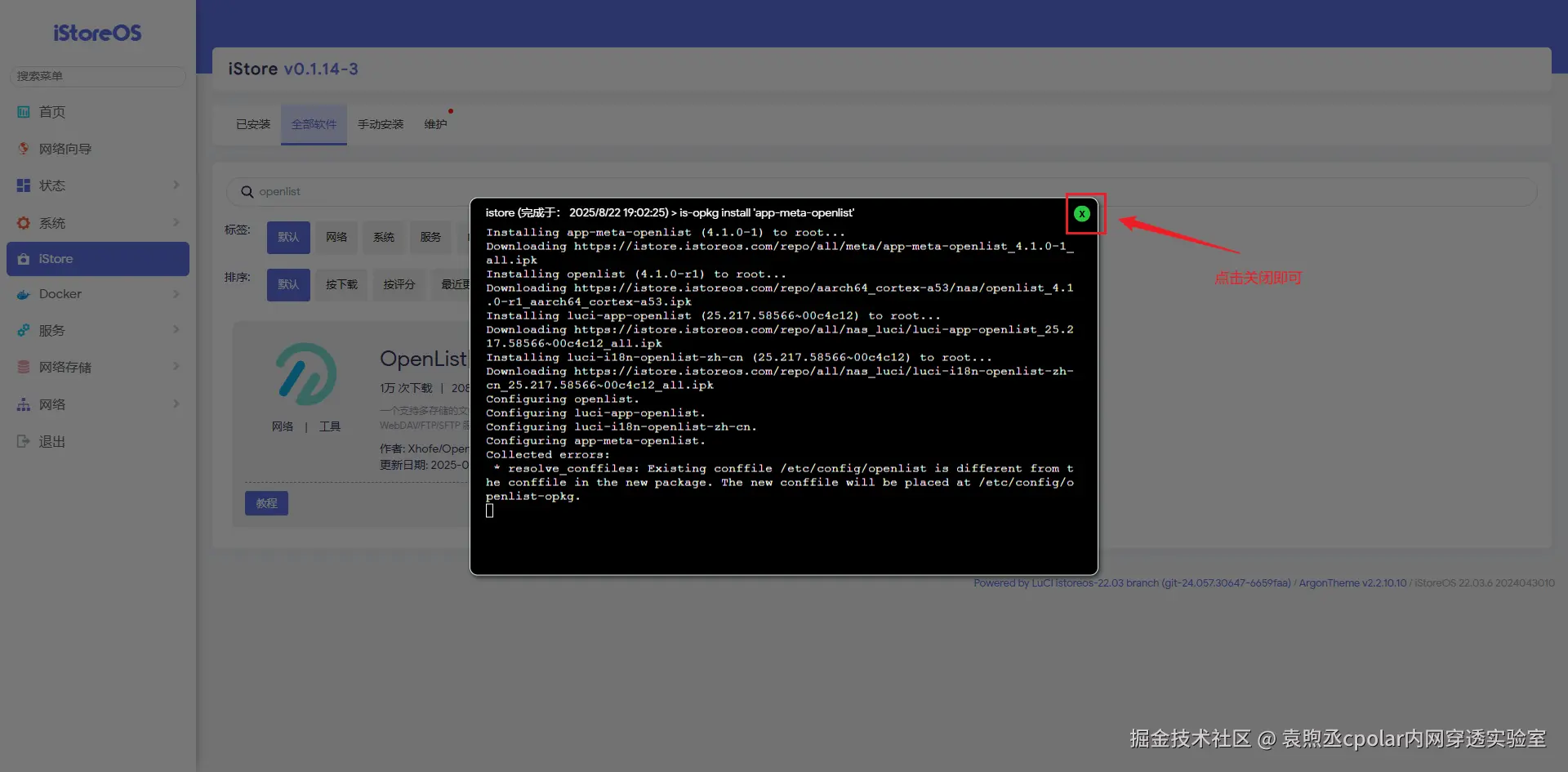Select the 服务 tag filter
The image size is (1568, 772).
click(430, 237)
